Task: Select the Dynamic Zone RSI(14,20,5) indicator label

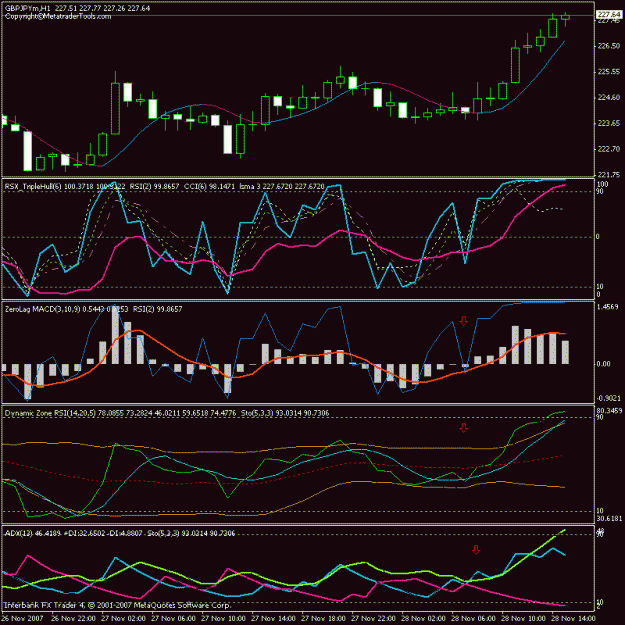Action: pos(50,413)
